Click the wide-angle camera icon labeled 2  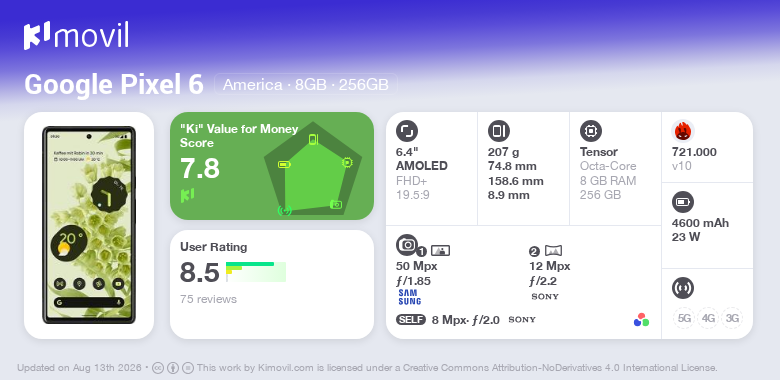coord(553,250)
